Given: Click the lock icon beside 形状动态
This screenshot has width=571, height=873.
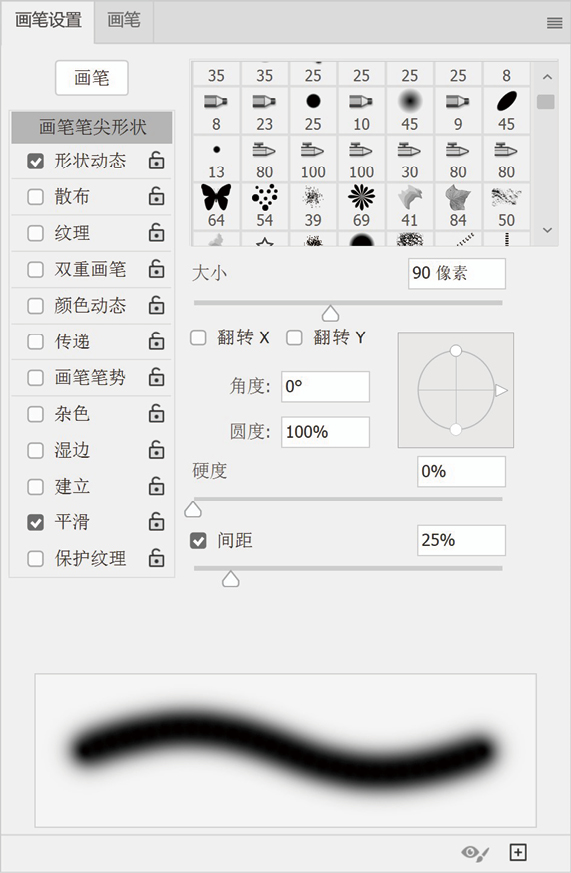Looking at the screenshot, I should click(x=156, y=160).
